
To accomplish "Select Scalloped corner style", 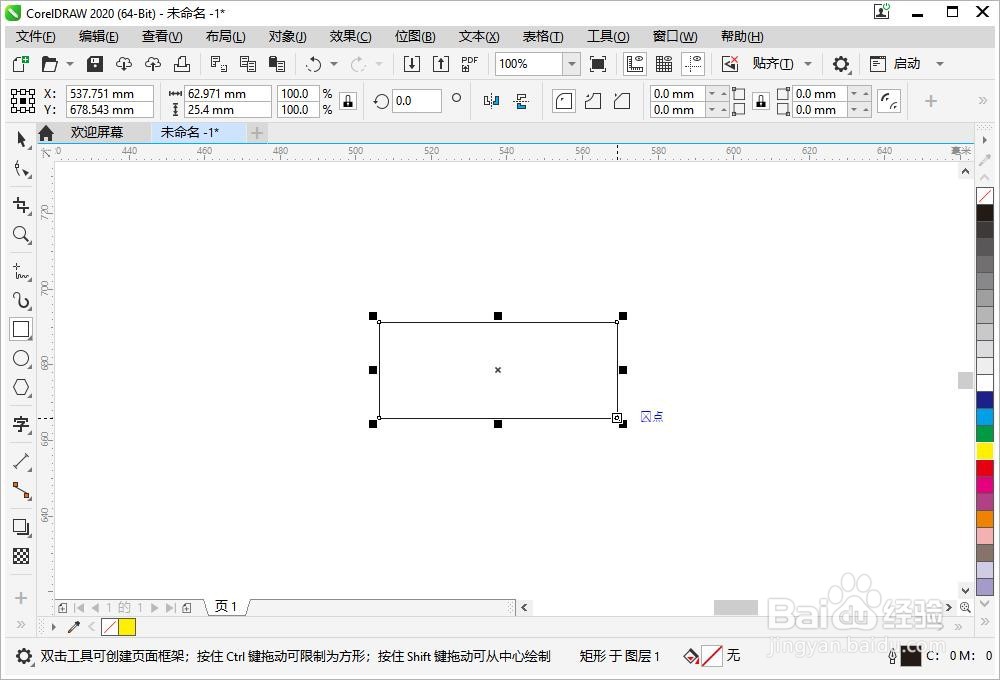I will [593, 101].
